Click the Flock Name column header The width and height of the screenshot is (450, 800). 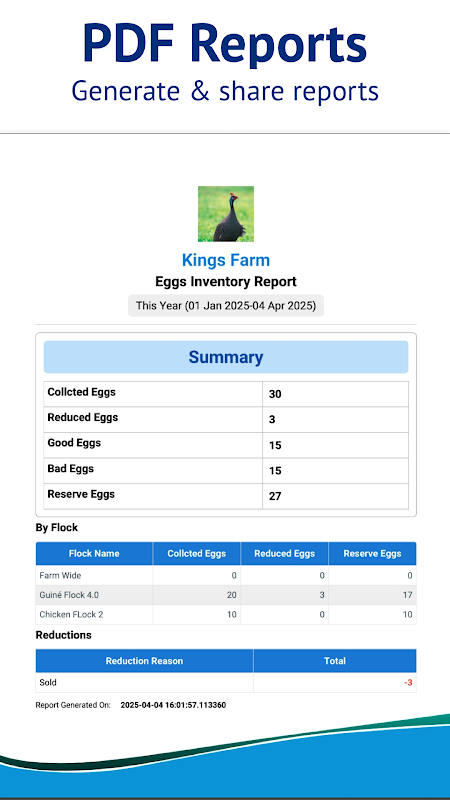click(94, 554)
